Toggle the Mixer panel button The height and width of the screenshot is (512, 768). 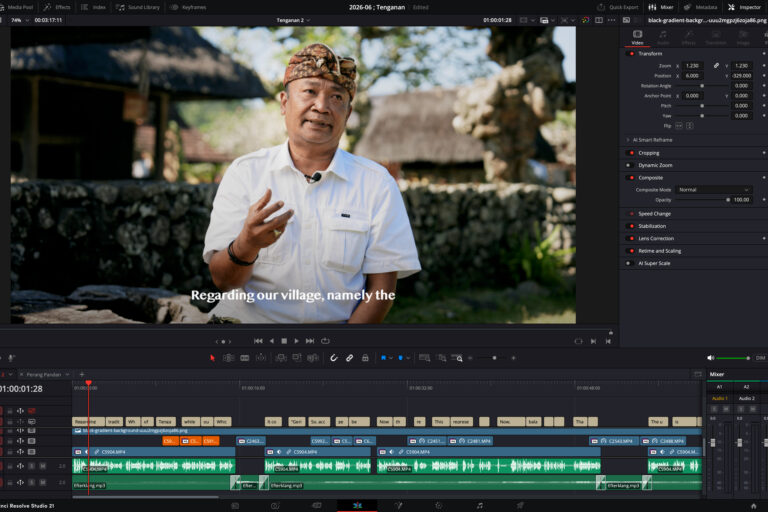(661, 7)
